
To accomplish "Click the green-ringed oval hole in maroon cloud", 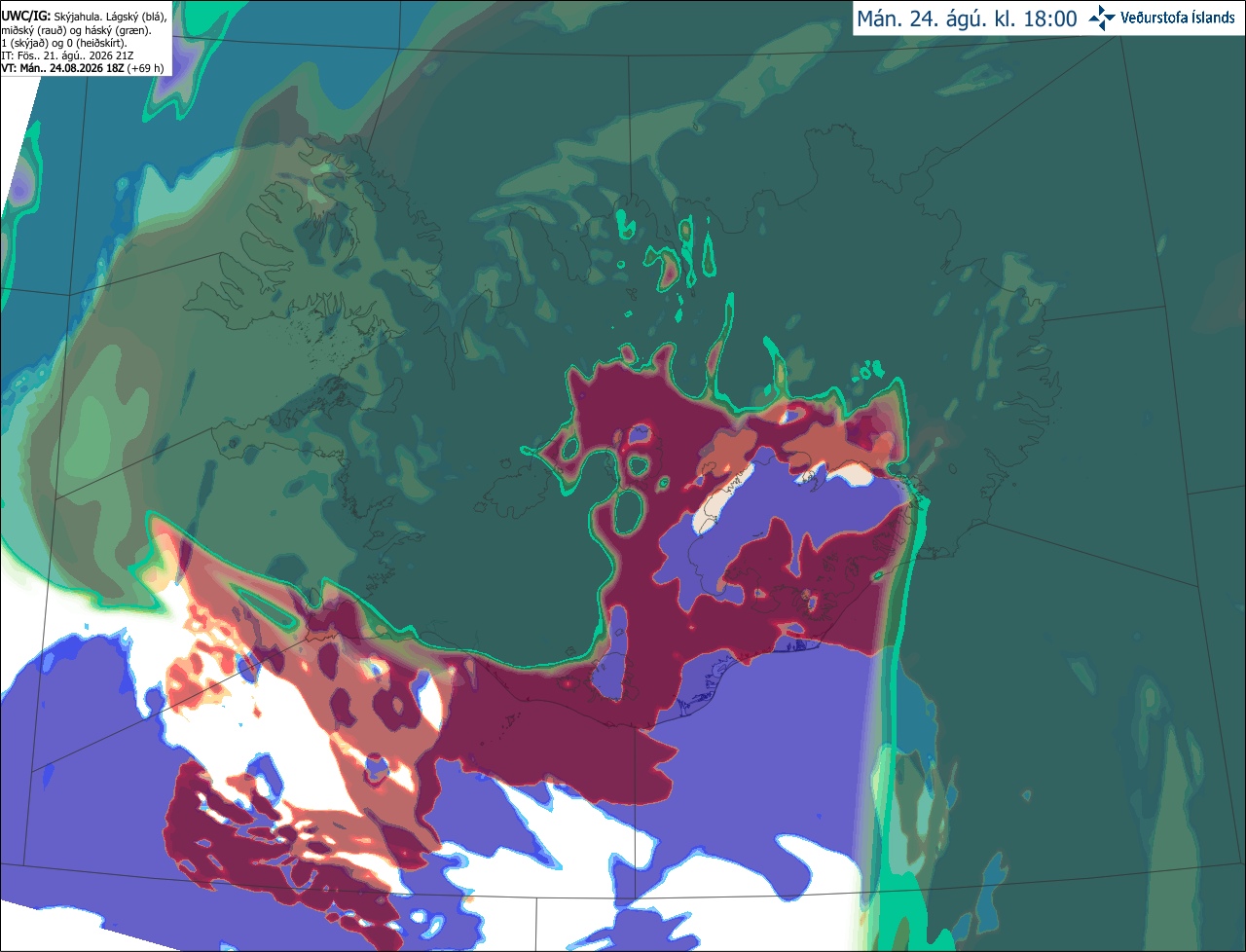I will pyautogui.click(x=629, y=510).
